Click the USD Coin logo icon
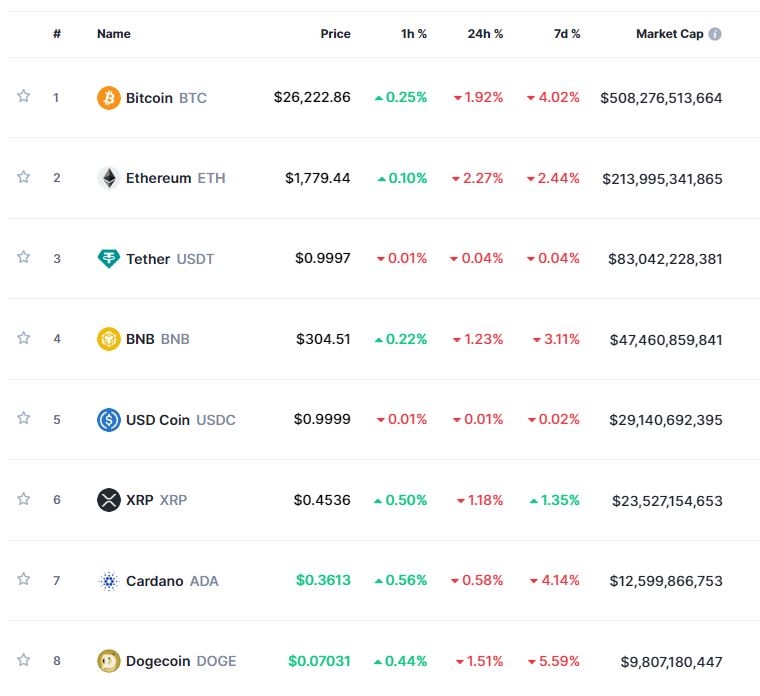 pyautogui.click(x=108, y=420)
